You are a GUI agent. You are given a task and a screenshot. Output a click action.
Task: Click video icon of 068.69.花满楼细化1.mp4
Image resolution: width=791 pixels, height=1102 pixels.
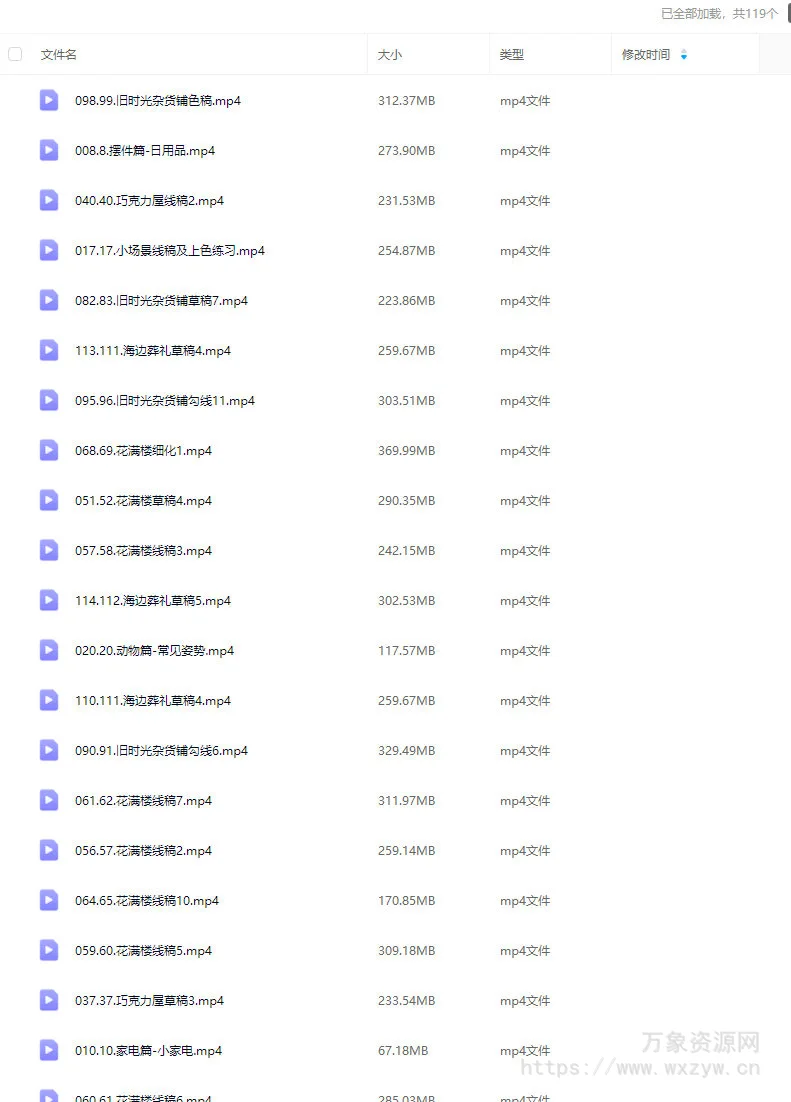tap(49, 450)
